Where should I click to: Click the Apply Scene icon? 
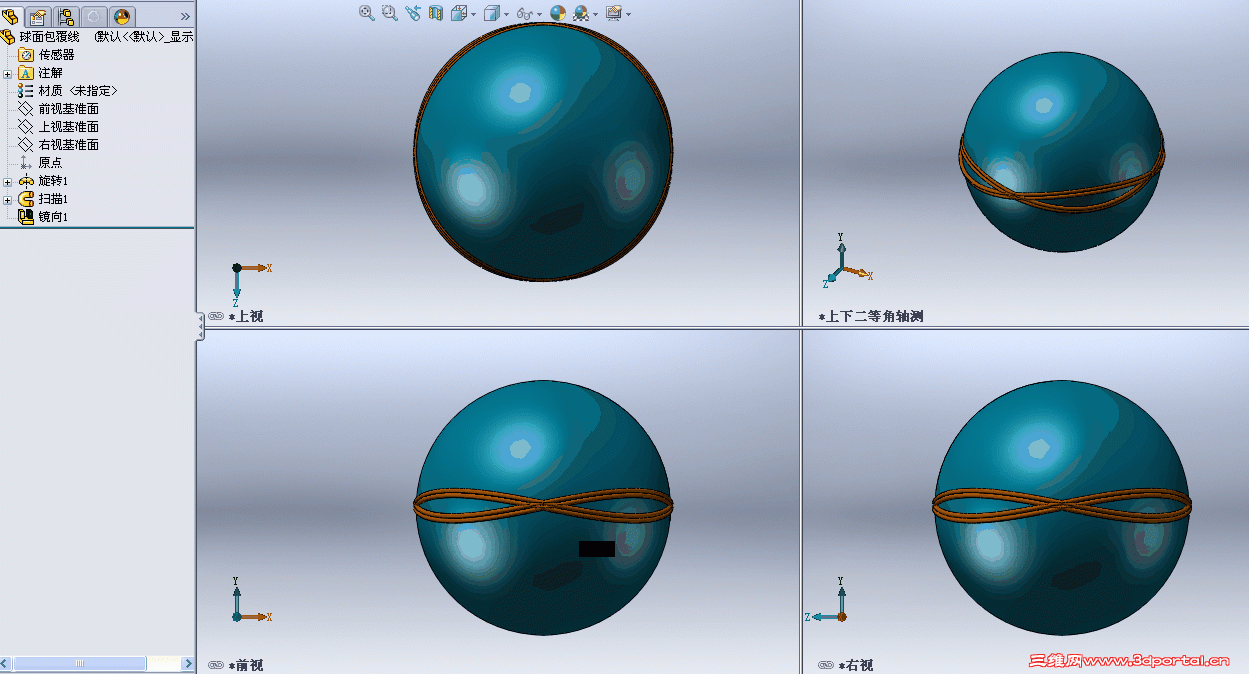click(581, 13)
